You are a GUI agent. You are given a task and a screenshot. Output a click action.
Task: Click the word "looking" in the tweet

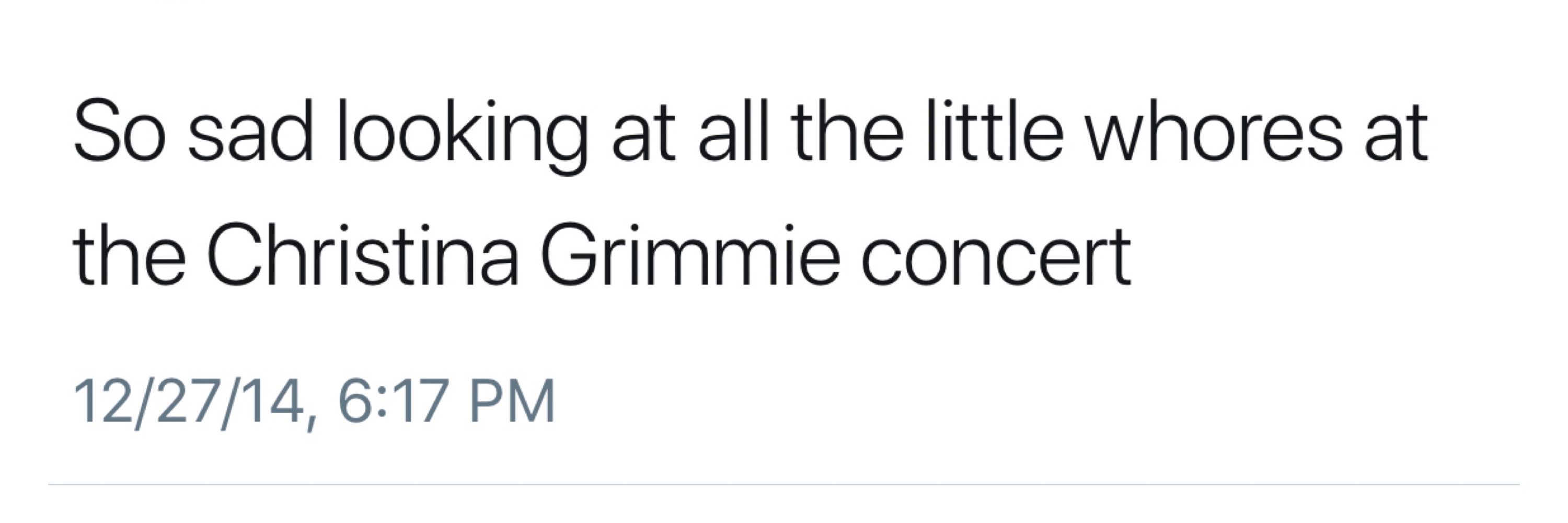pyautogui.click(x=463, y=138)
